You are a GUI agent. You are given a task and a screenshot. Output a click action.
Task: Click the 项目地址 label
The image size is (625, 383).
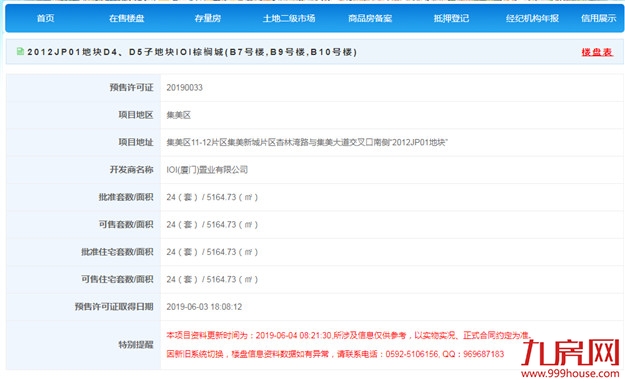pos(136,142)
